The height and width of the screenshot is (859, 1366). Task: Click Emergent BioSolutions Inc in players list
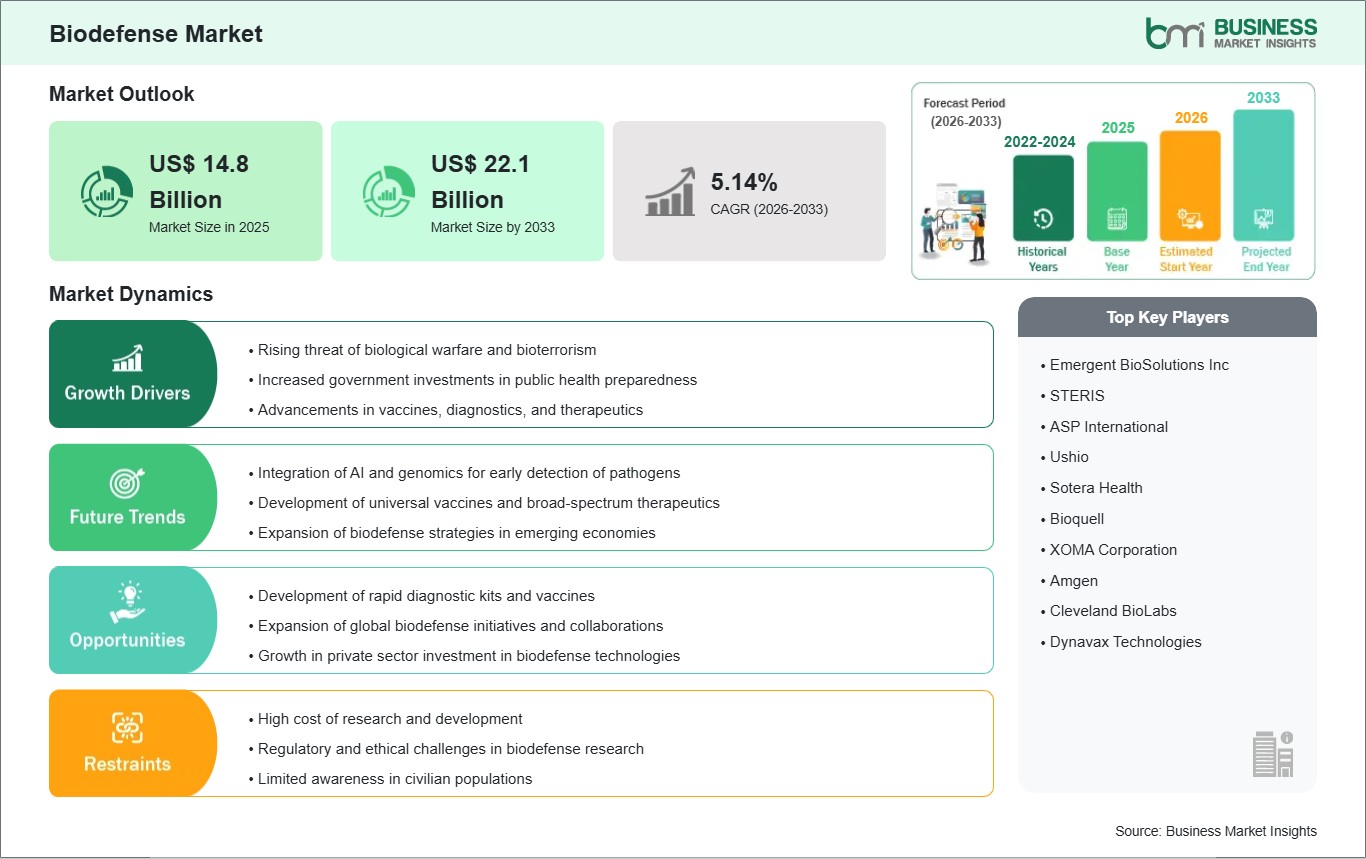point(1139,365)
